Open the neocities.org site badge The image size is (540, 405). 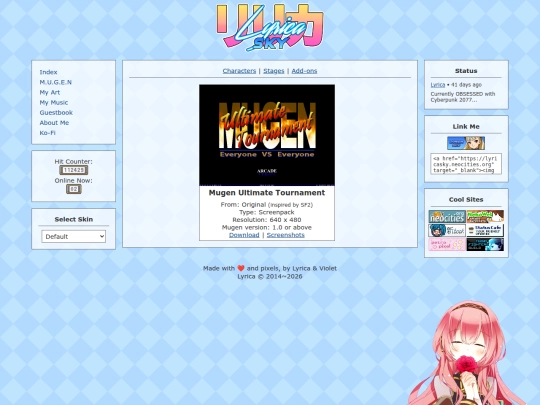pos(447,217)
